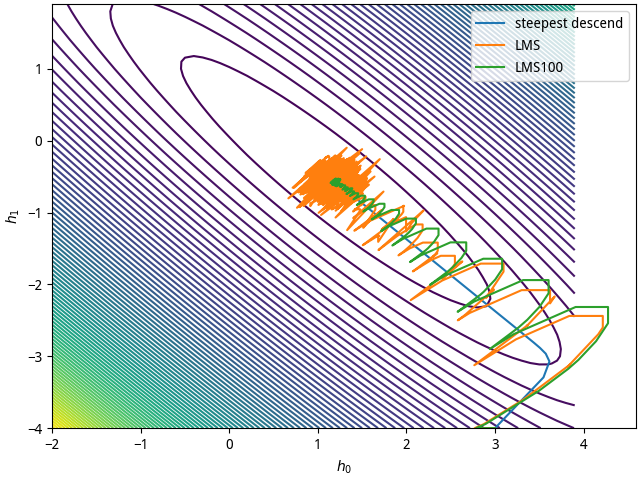640x480 pixels.
Task: Click the orange LMS legend line sample
Action: (490, 45)
